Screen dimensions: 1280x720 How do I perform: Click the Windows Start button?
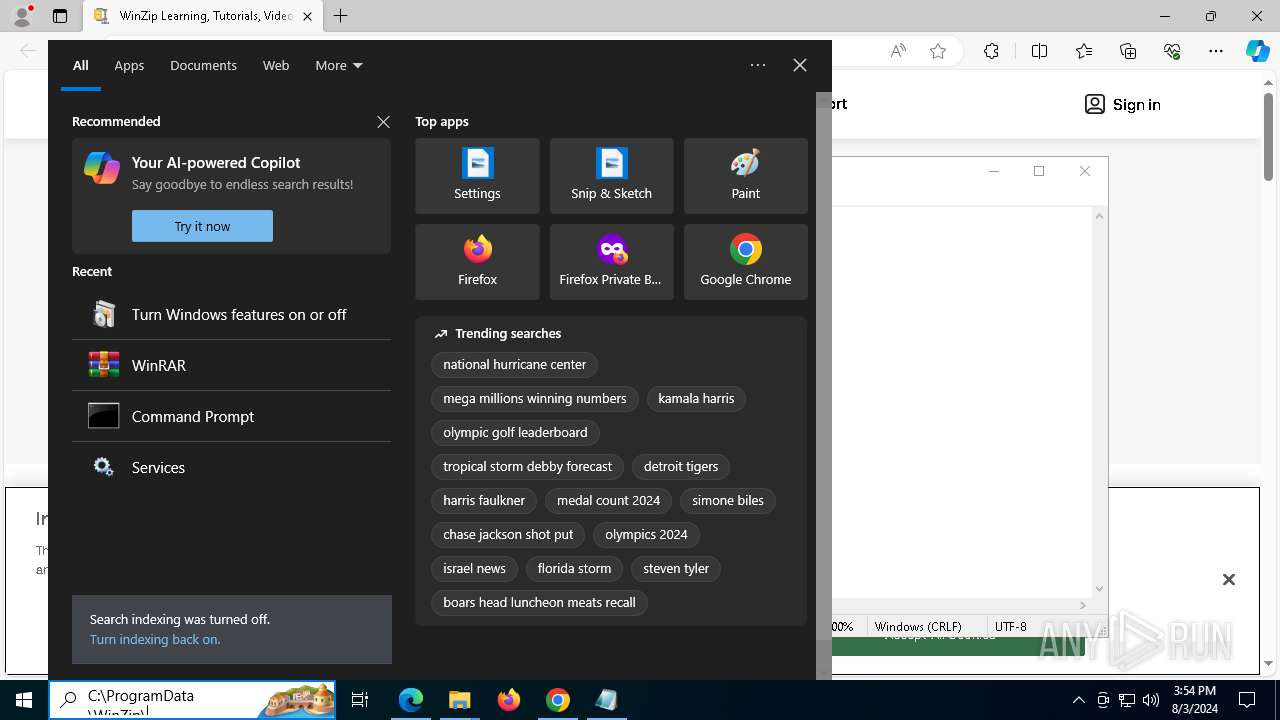24,700
